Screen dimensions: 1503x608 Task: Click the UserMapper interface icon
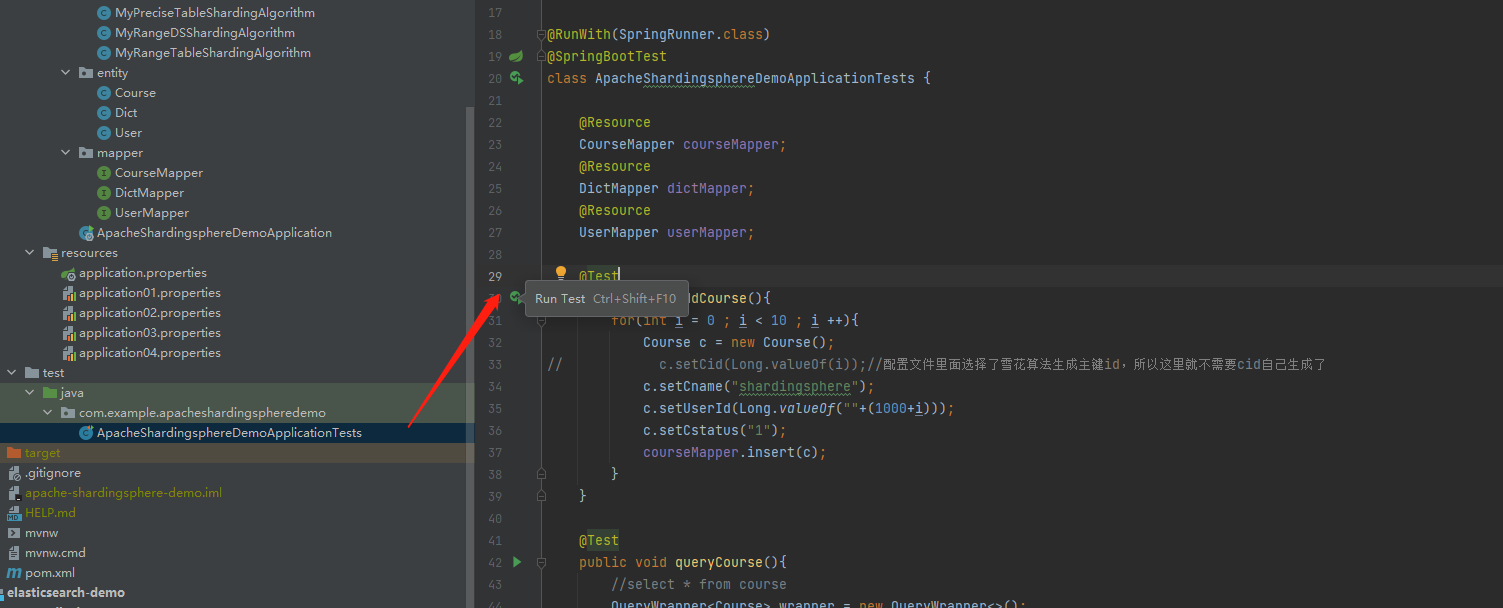[x=104, y=213]
